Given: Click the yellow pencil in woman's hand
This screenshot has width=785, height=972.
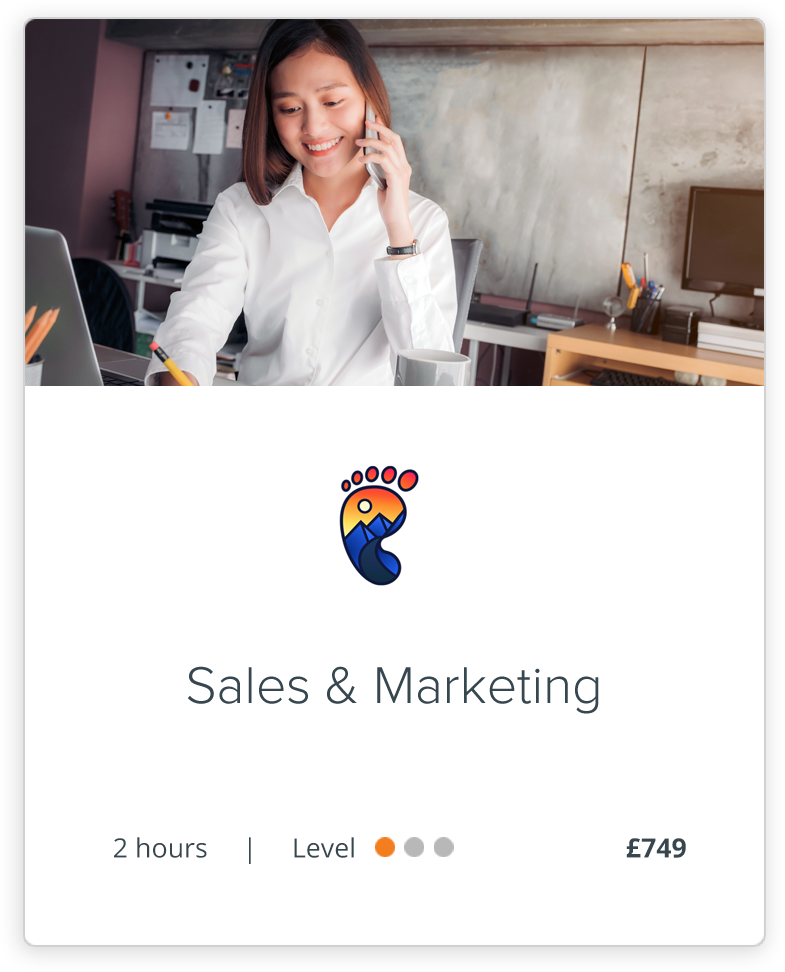Looking at the screenshot, I should 172,364.
